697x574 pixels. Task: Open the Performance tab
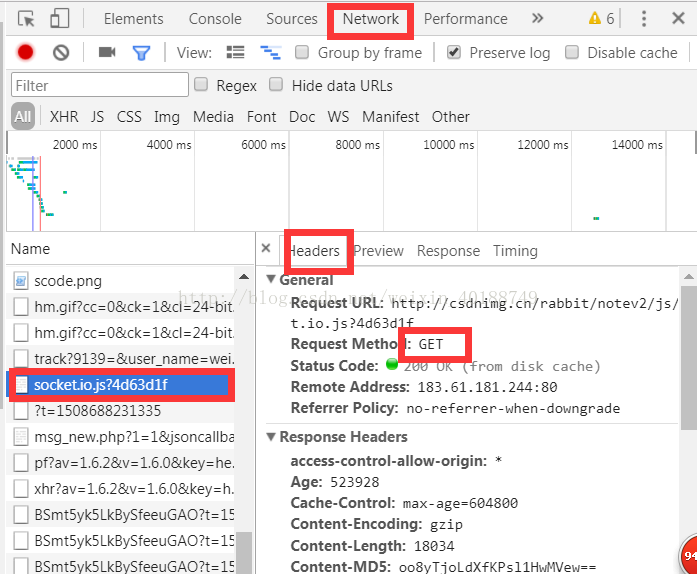[465, 19]
